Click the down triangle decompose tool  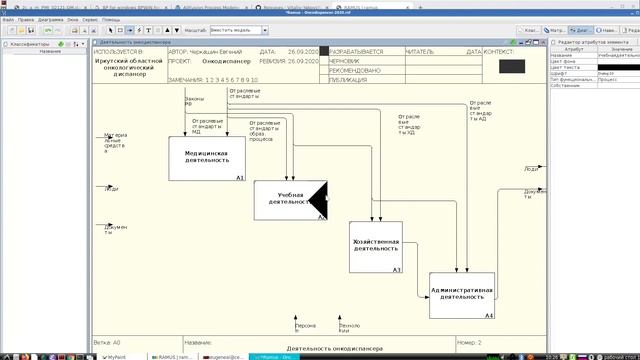tap(177, 30)
